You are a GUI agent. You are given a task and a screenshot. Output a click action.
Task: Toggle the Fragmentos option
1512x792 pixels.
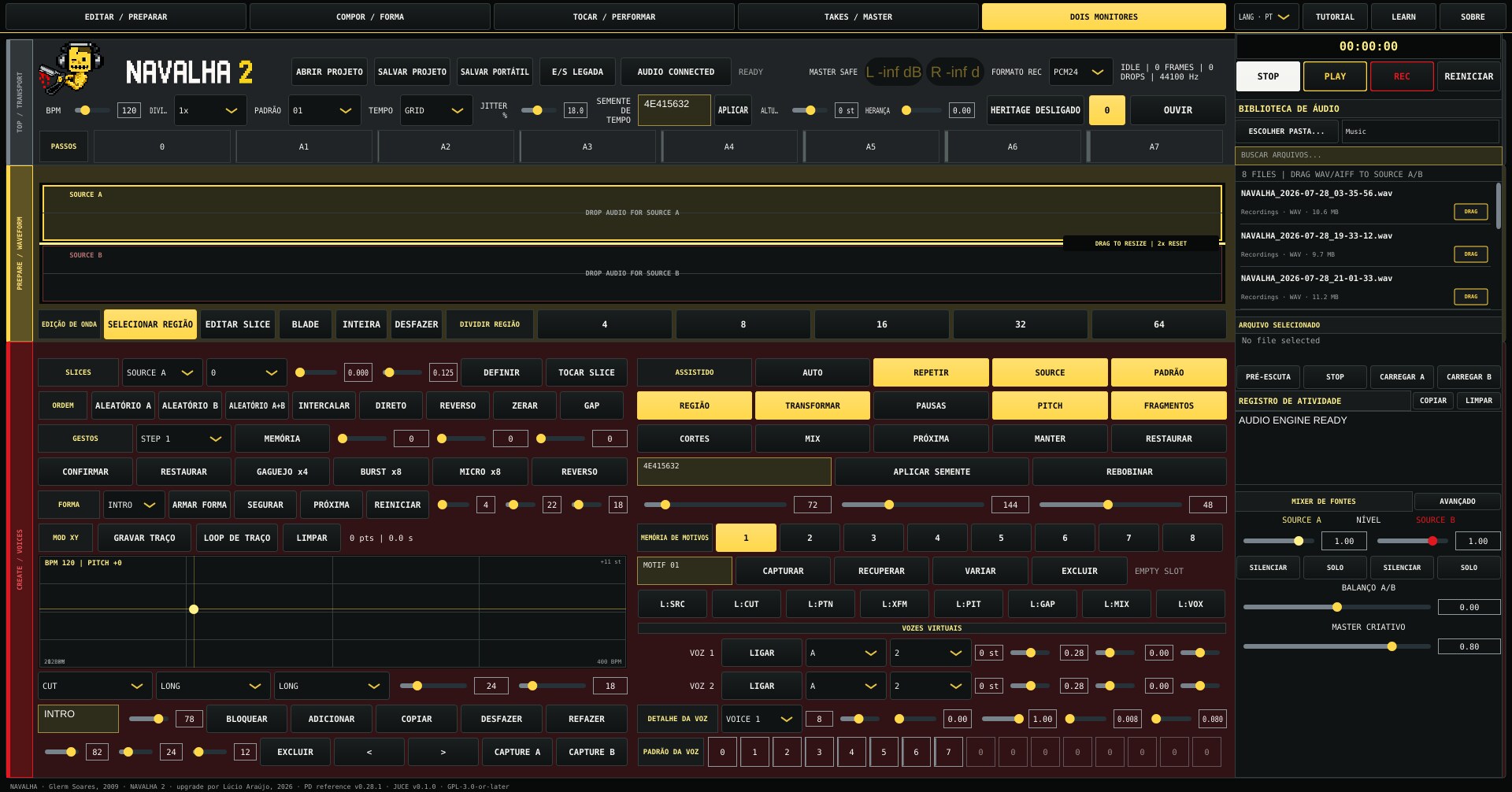pyautogui.click(x=1169, y=405)
